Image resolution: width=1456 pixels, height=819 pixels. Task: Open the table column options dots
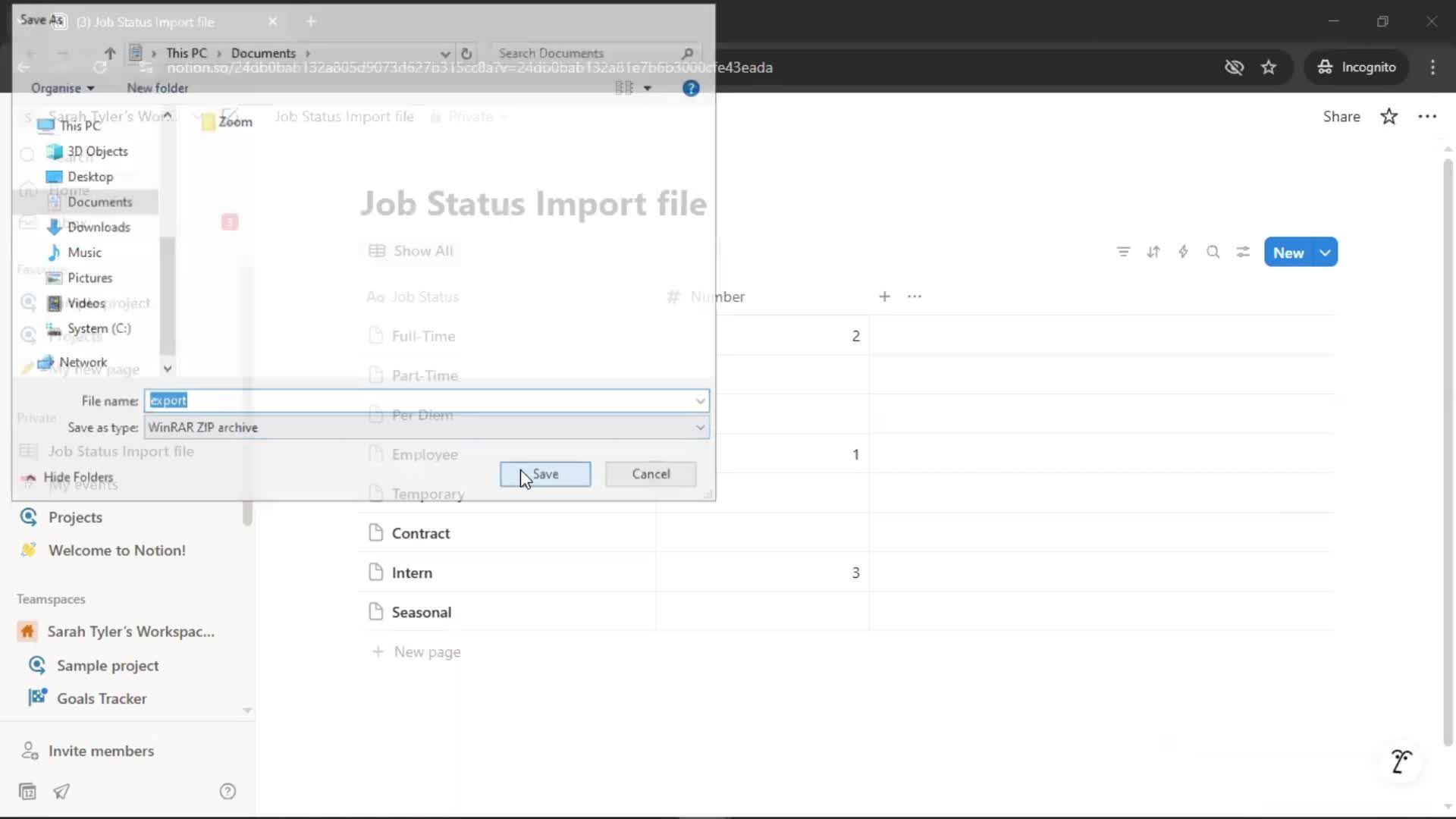915,297
